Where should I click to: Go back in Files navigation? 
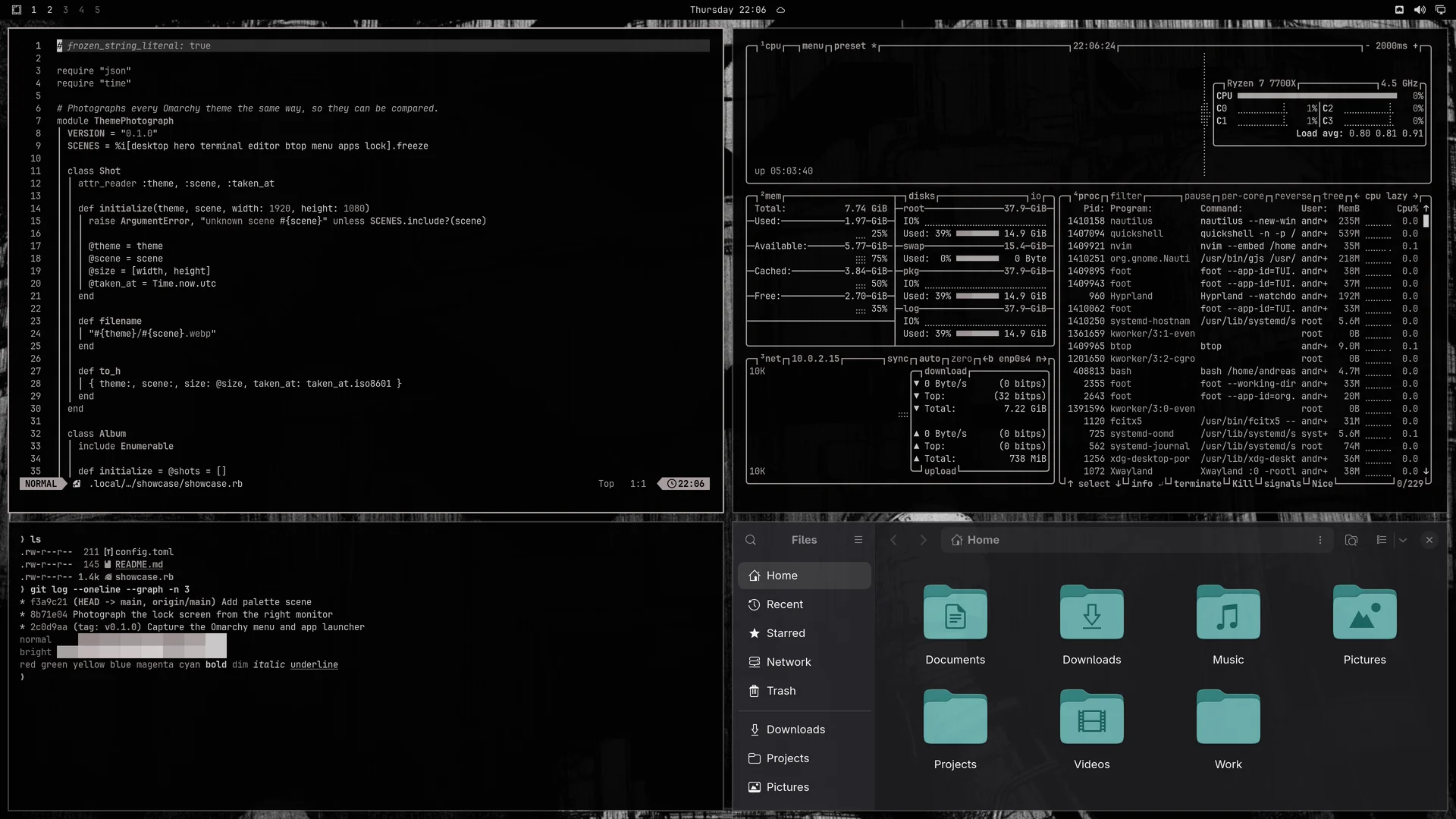click(893, 540)
